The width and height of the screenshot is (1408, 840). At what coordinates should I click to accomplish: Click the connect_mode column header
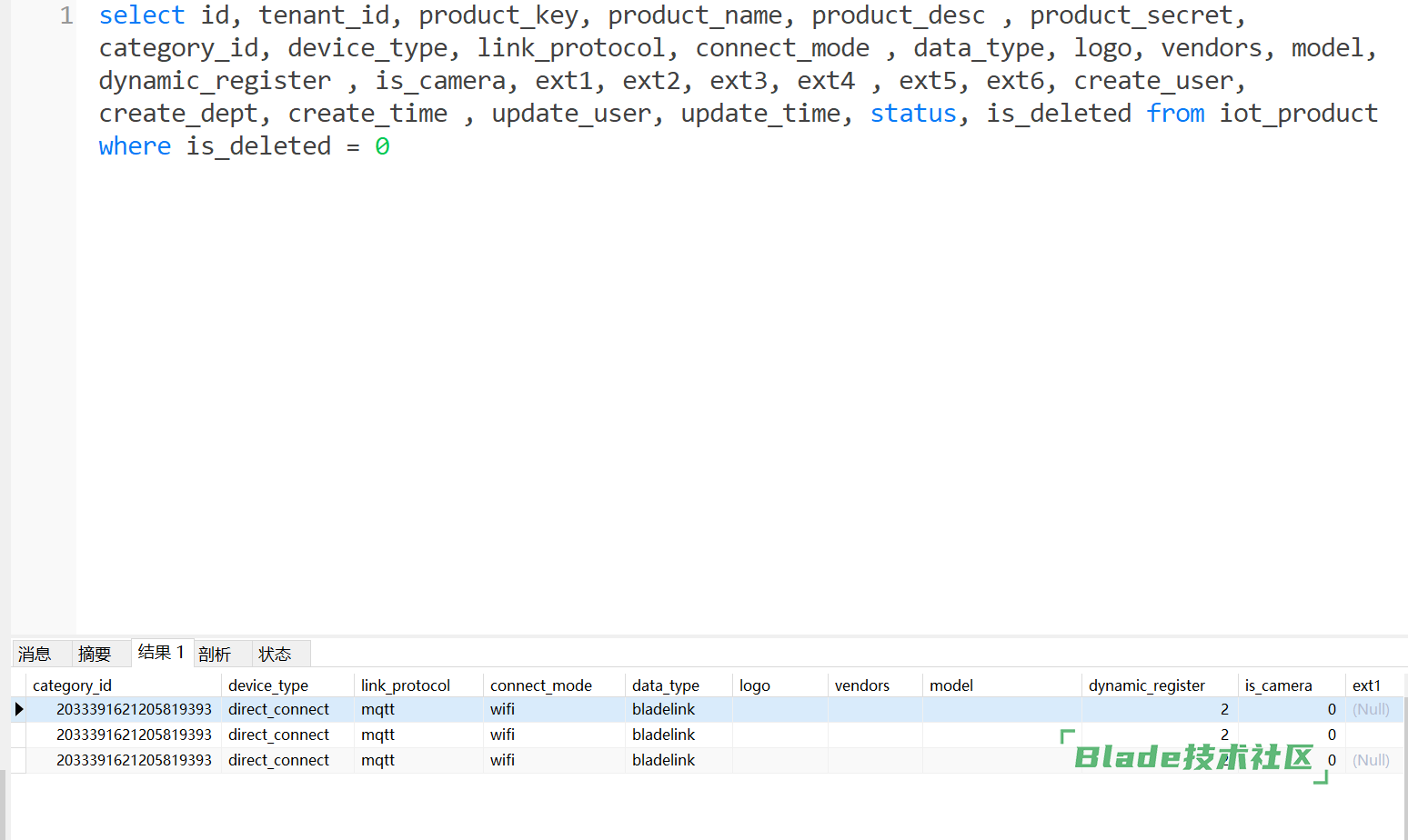(x=540, y=685)
